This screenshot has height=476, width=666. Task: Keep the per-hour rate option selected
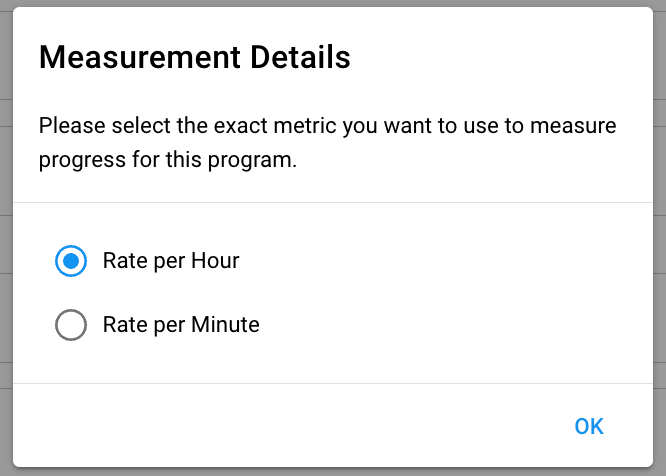click(71, 262)
